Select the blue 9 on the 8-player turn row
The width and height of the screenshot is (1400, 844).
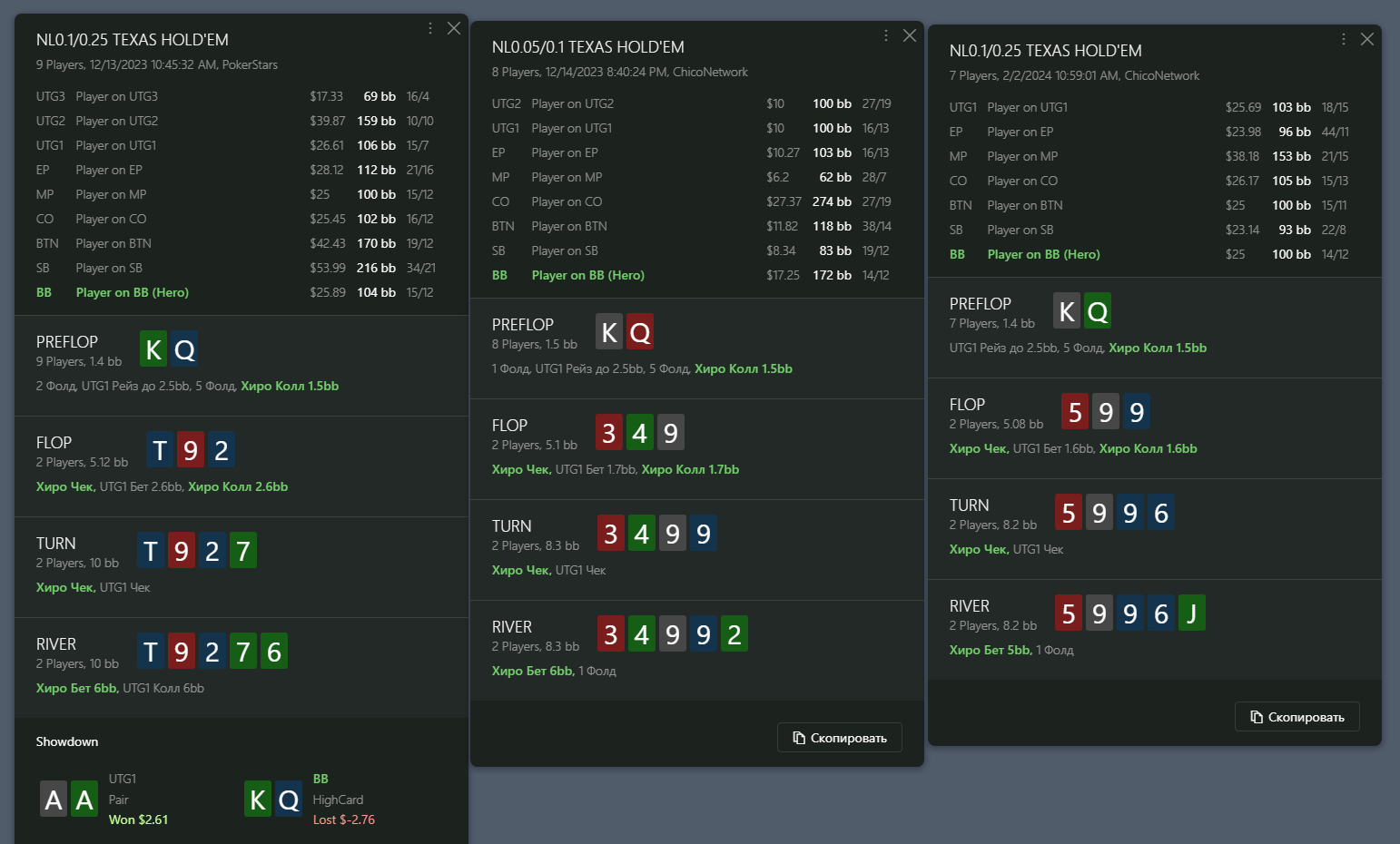point(704,534)
